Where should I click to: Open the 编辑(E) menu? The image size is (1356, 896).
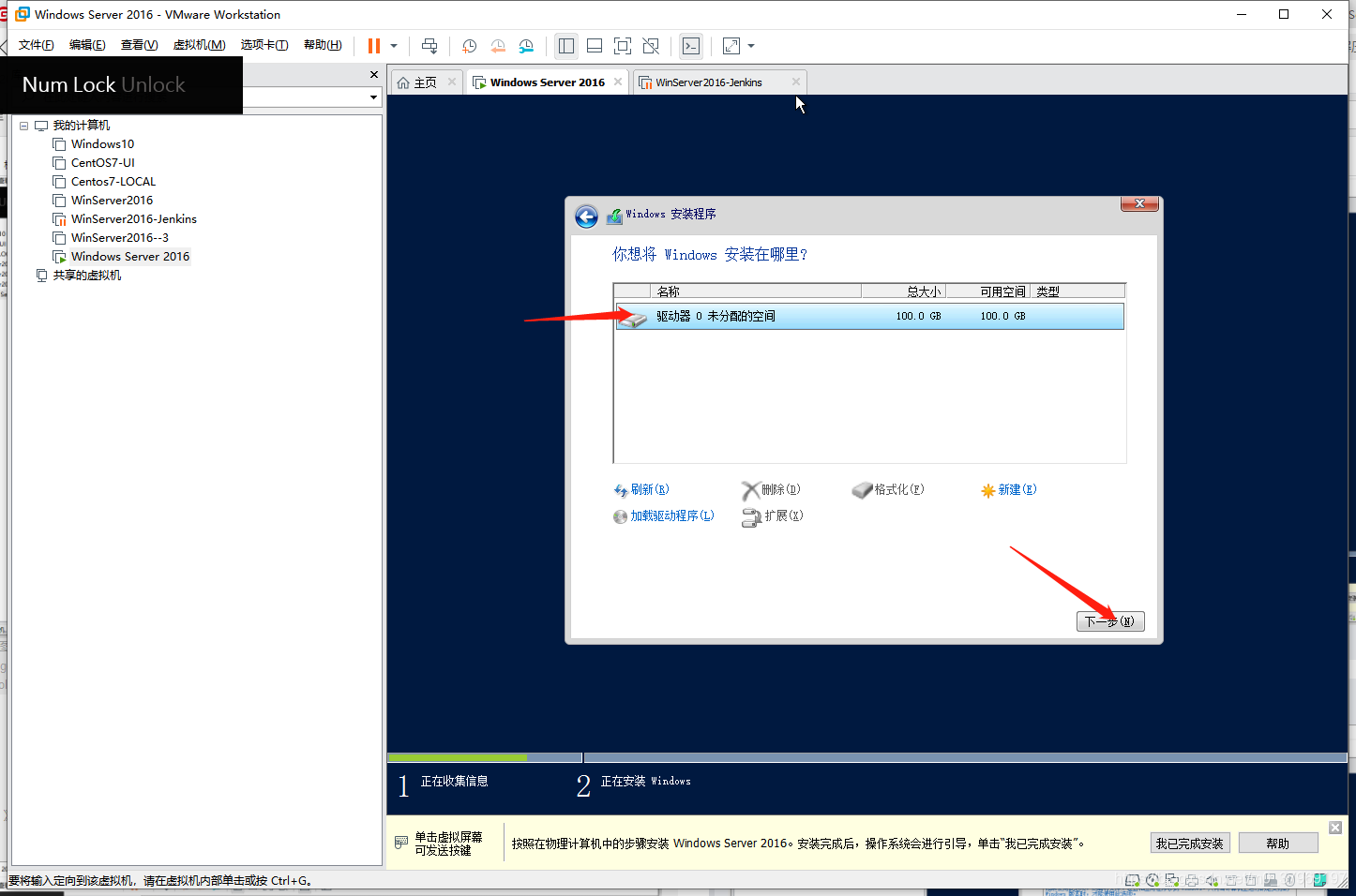click(x=87, y=45)
